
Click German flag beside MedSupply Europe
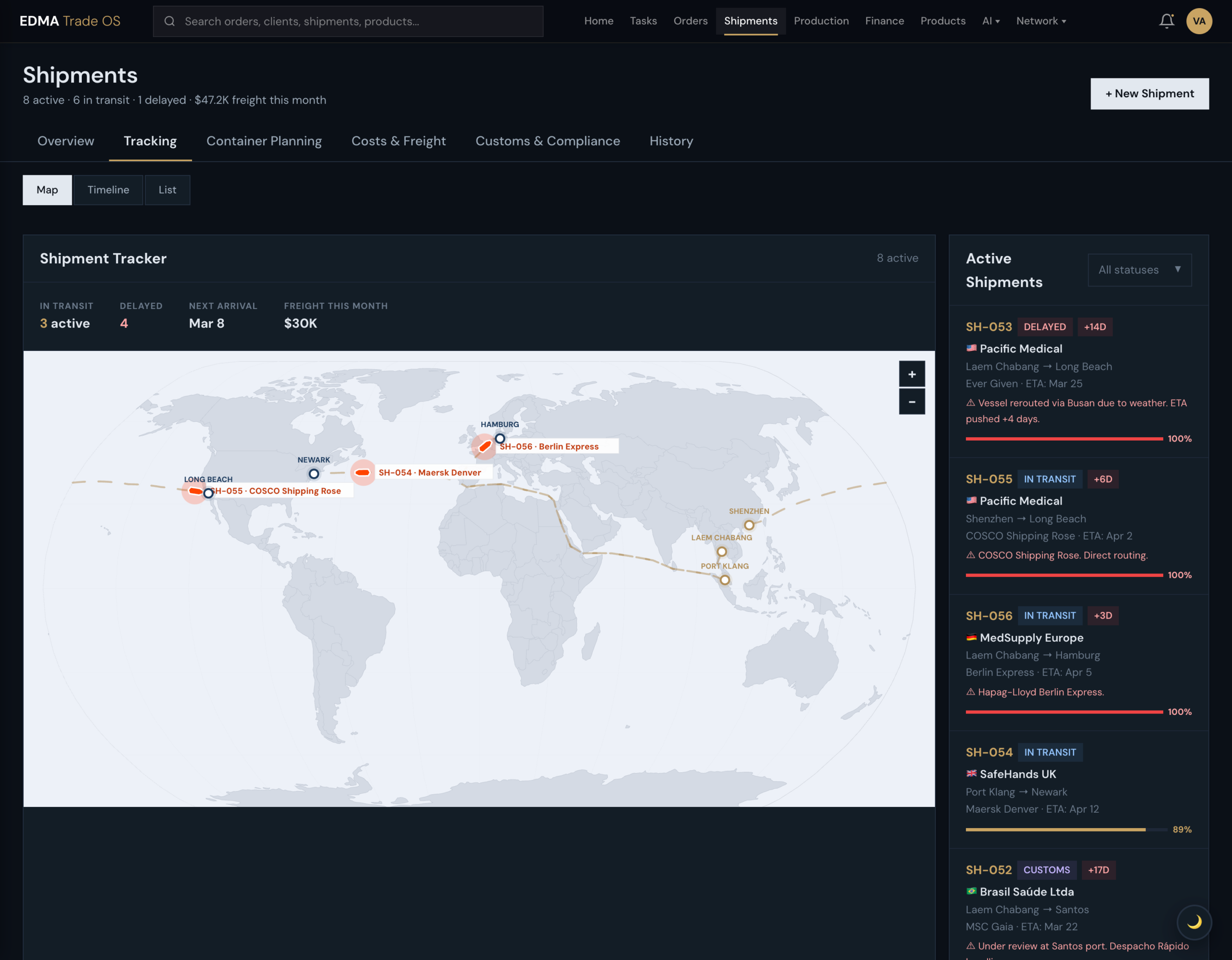click(971, 637)
